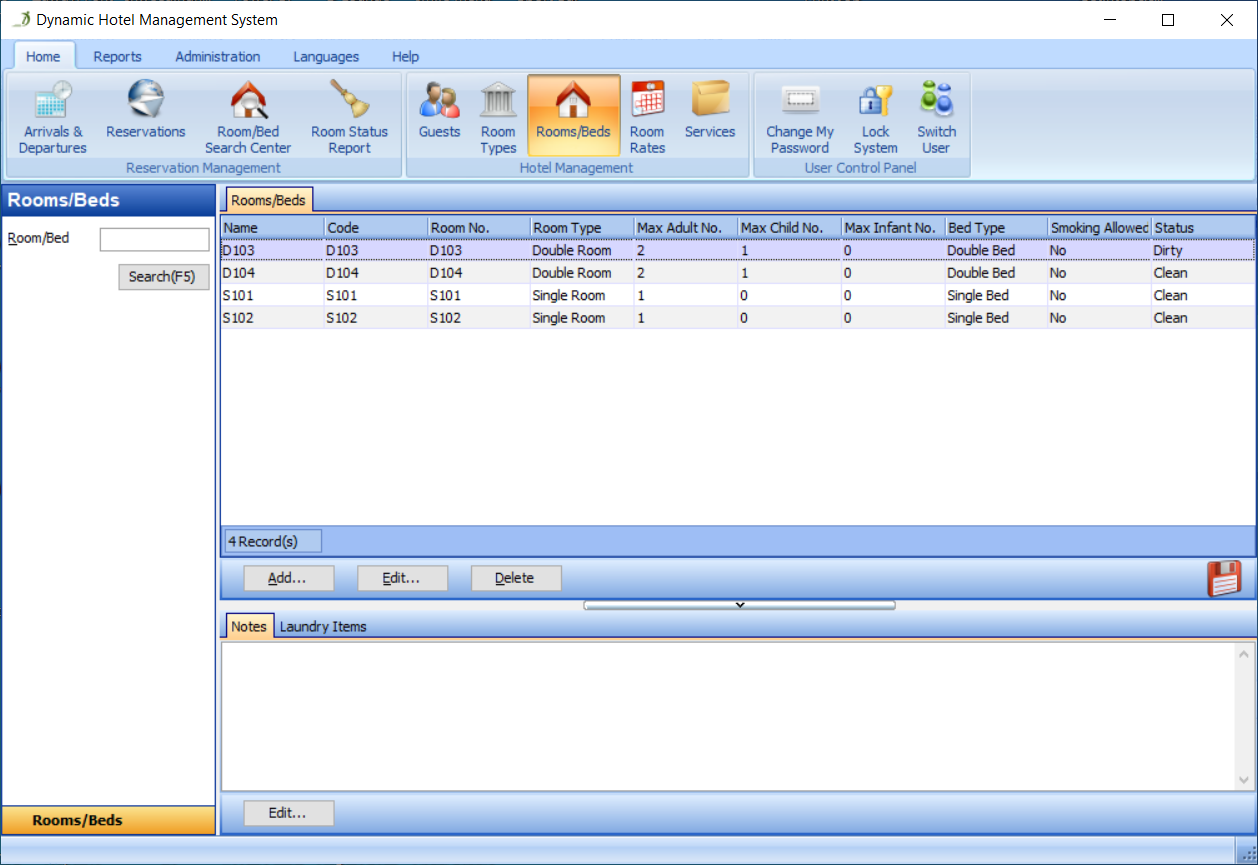Open the Reports ribbon tab
This screenshot has width=1258, height=865.
117,57
